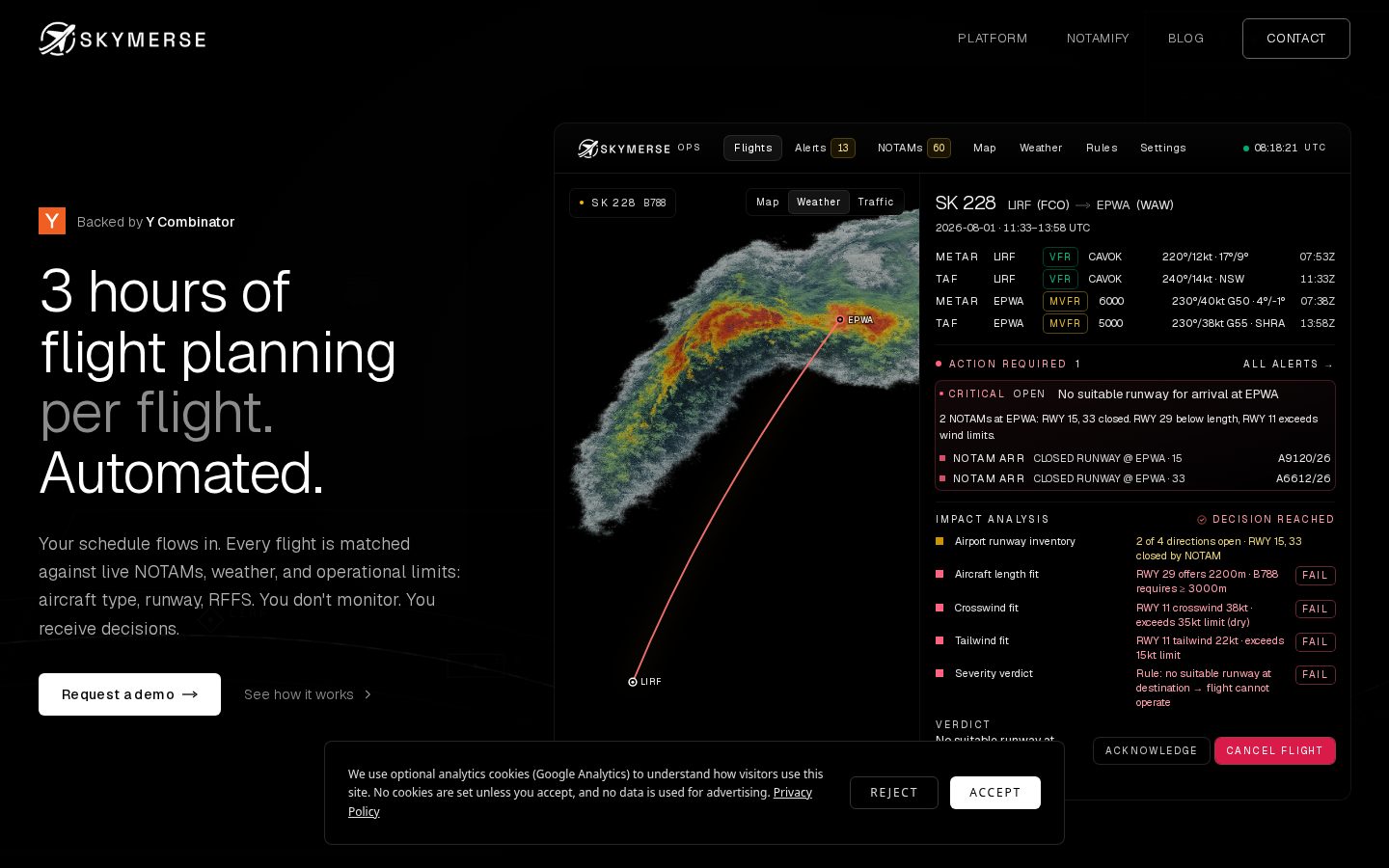
Task: Open the All Alerts link
Action: pyautogui.click(x=1289, y=364)
